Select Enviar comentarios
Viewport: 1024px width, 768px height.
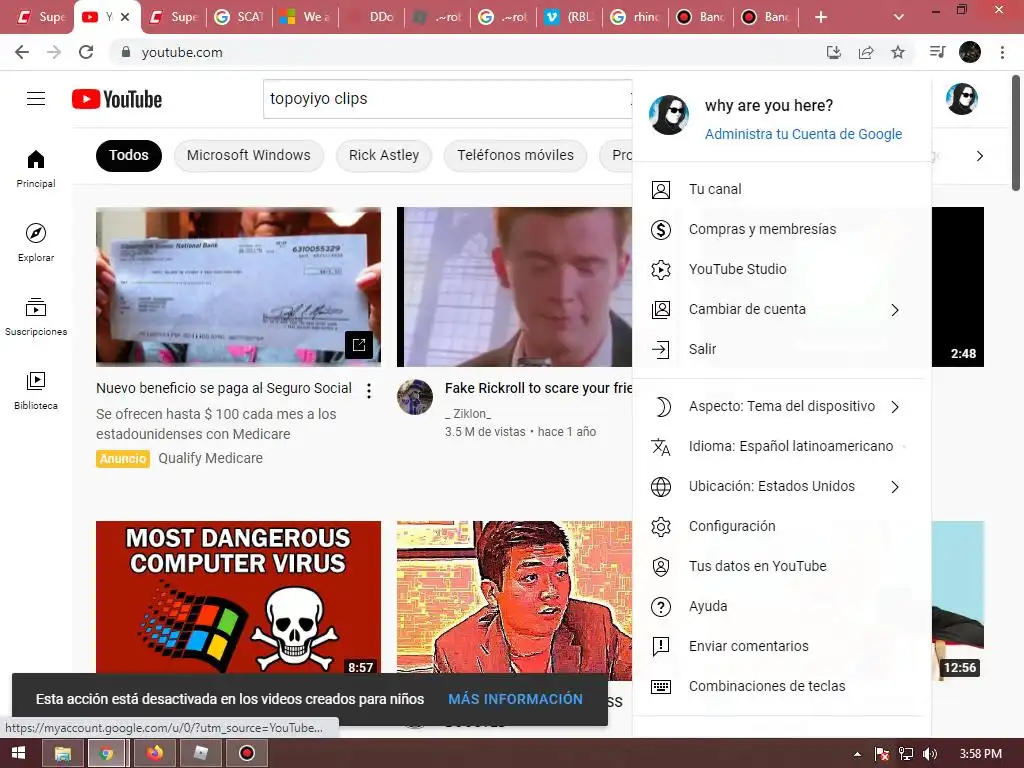tap(782, 647)
